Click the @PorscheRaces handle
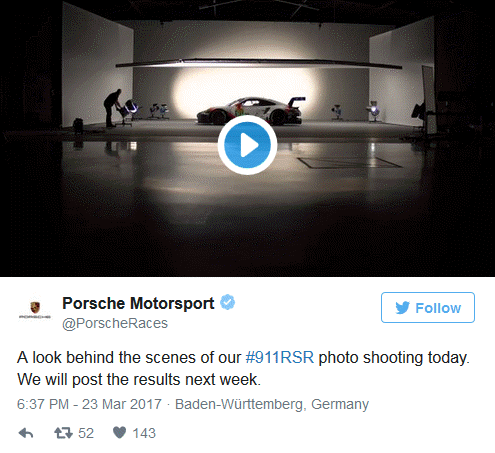 pos(115,323)
